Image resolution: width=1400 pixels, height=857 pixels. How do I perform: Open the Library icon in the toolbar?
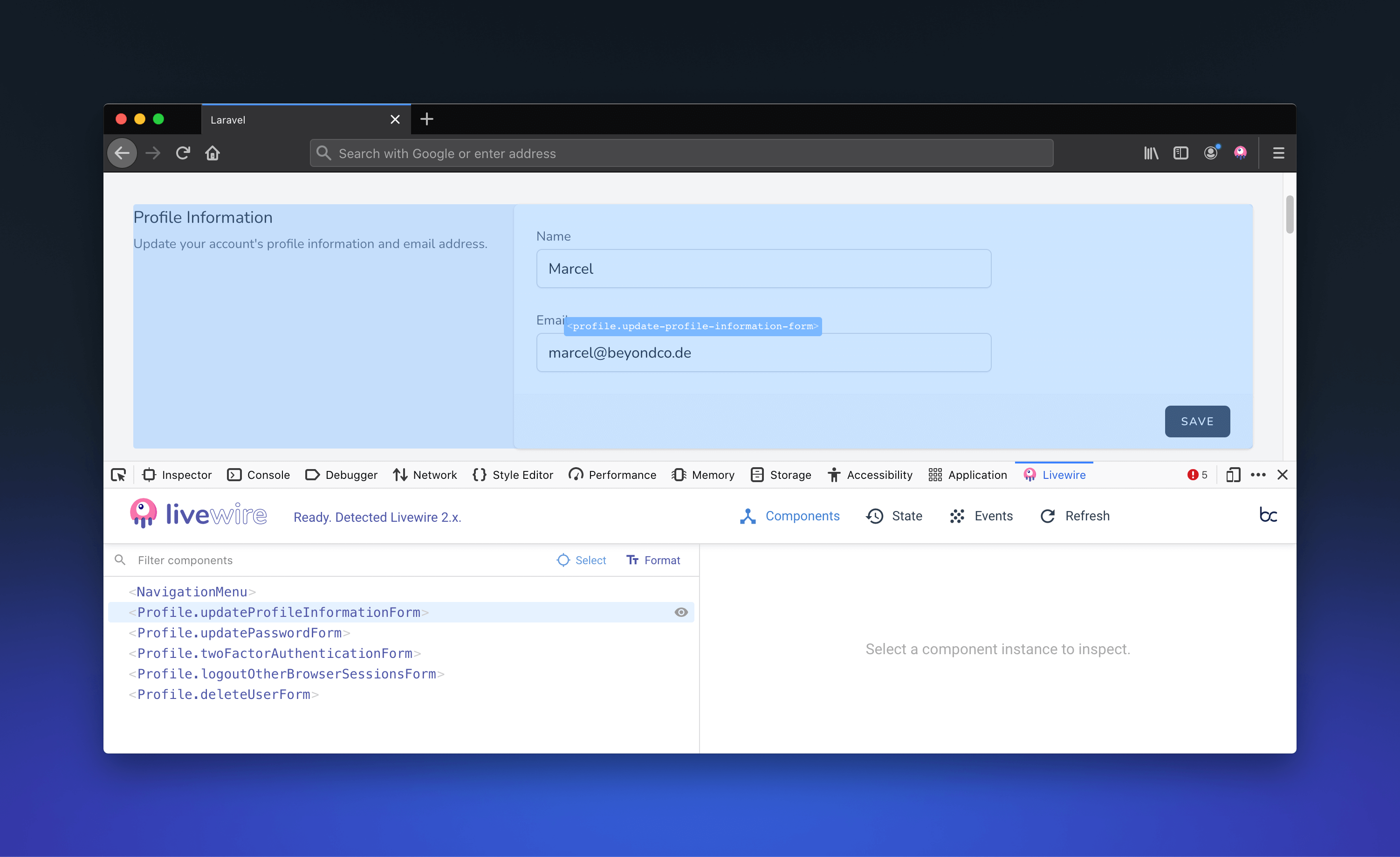click(x=1151, y=153)
